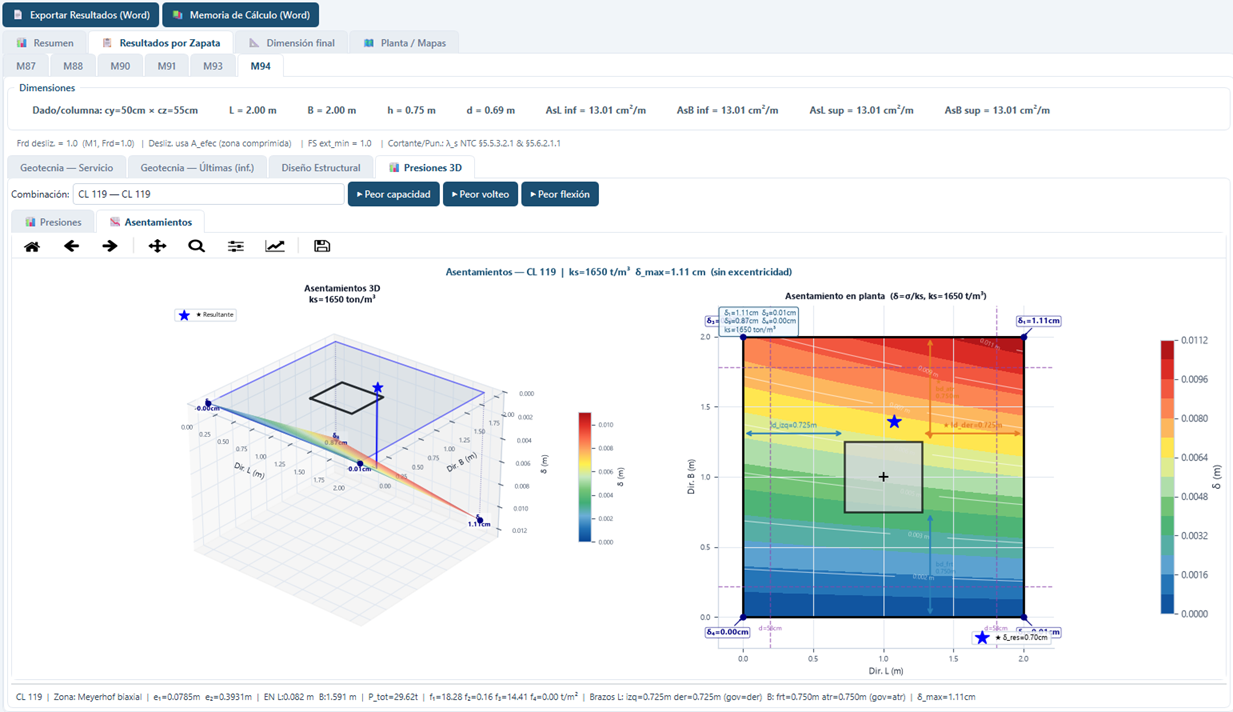View the Diseño Estructural tab

[x=321, y=168]
